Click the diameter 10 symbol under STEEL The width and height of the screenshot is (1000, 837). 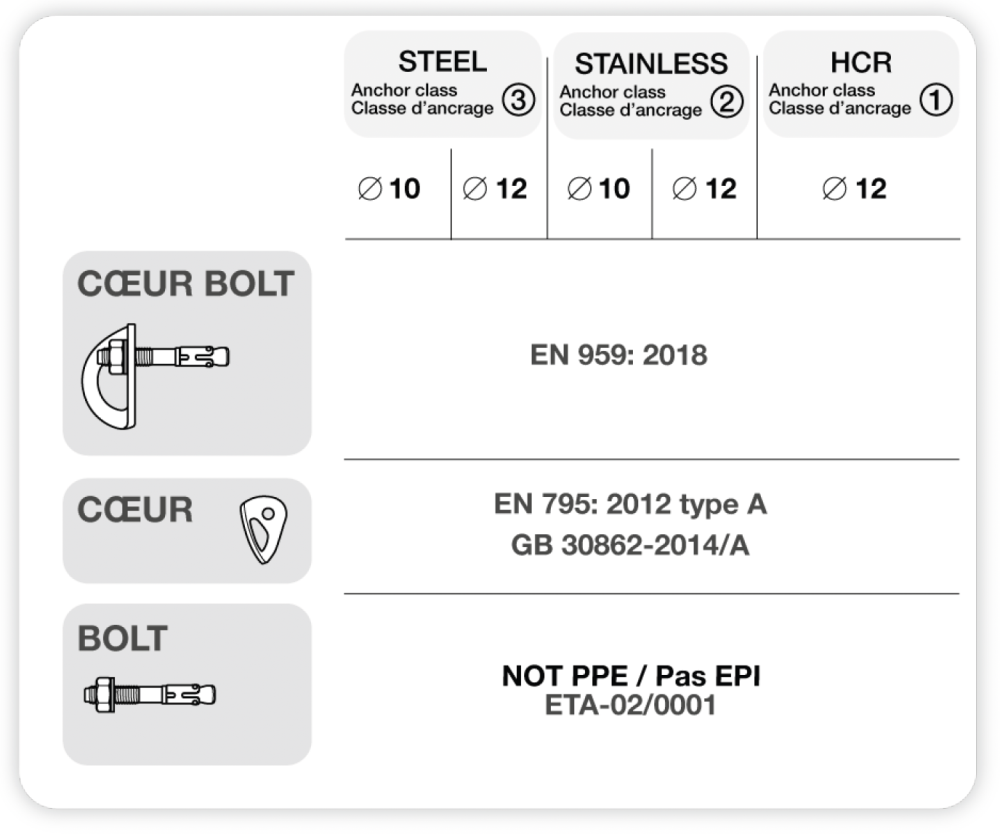[370, 189]
